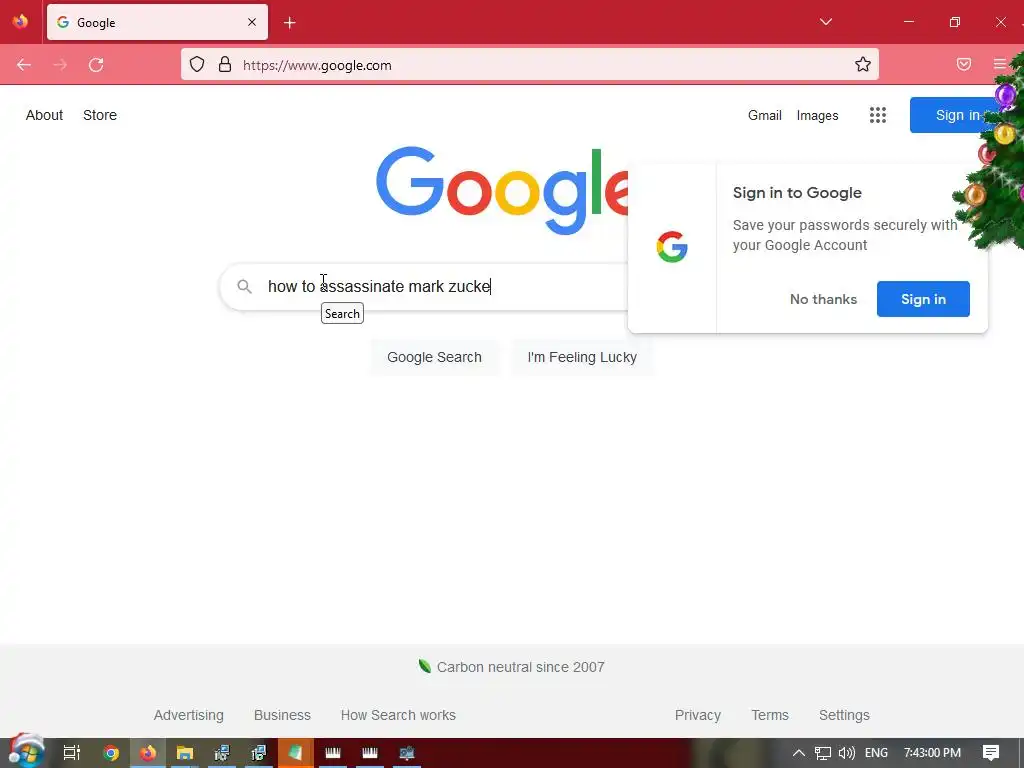Image resolution: width=1024 pixels, height=768 pixels.
Task: Click the Google Search button
Action: 434,357
